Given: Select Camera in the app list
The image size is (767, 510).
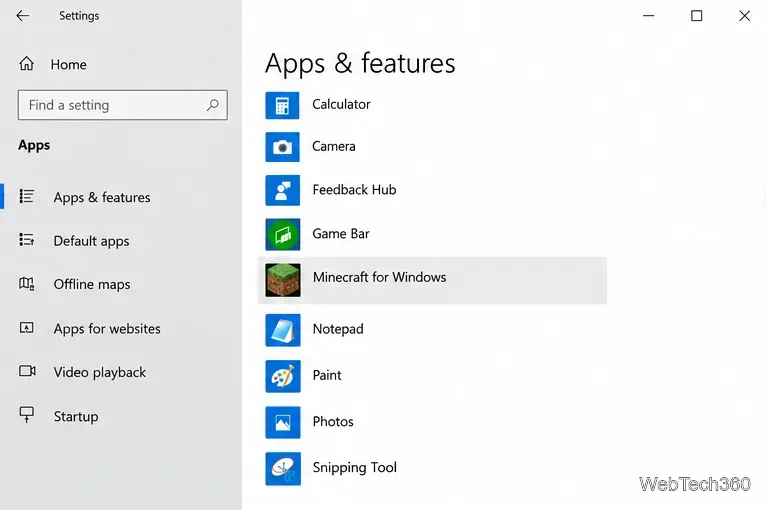Looking at the screenshot, I should (334, 146).
